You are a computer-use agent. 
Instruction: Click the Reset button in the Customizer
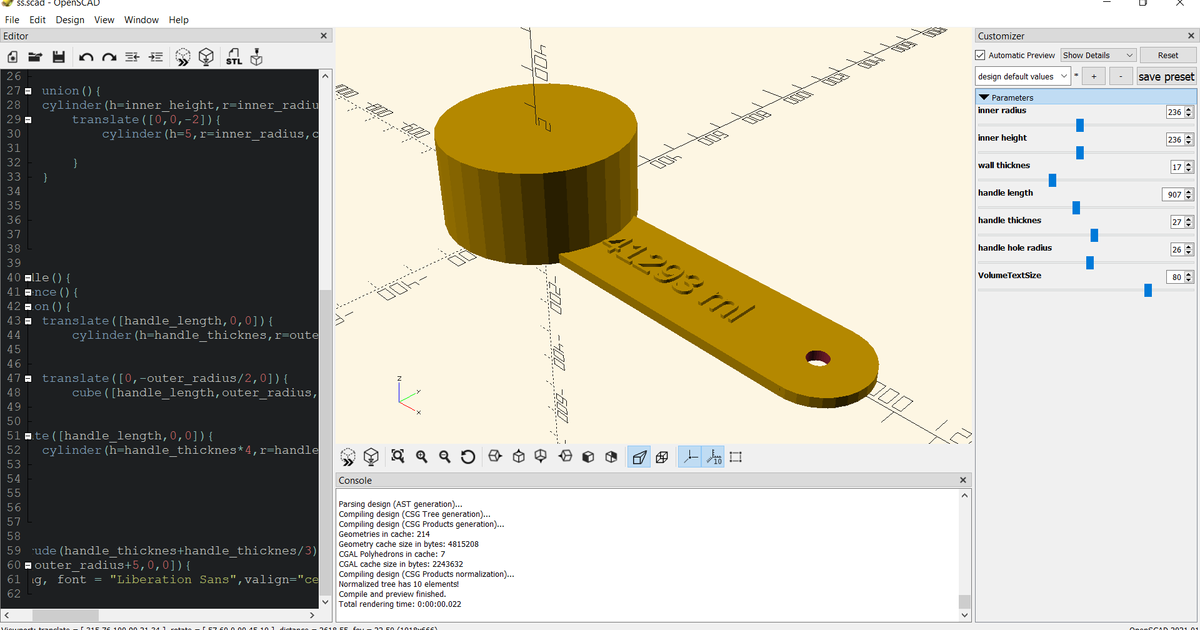(1168, 55)
